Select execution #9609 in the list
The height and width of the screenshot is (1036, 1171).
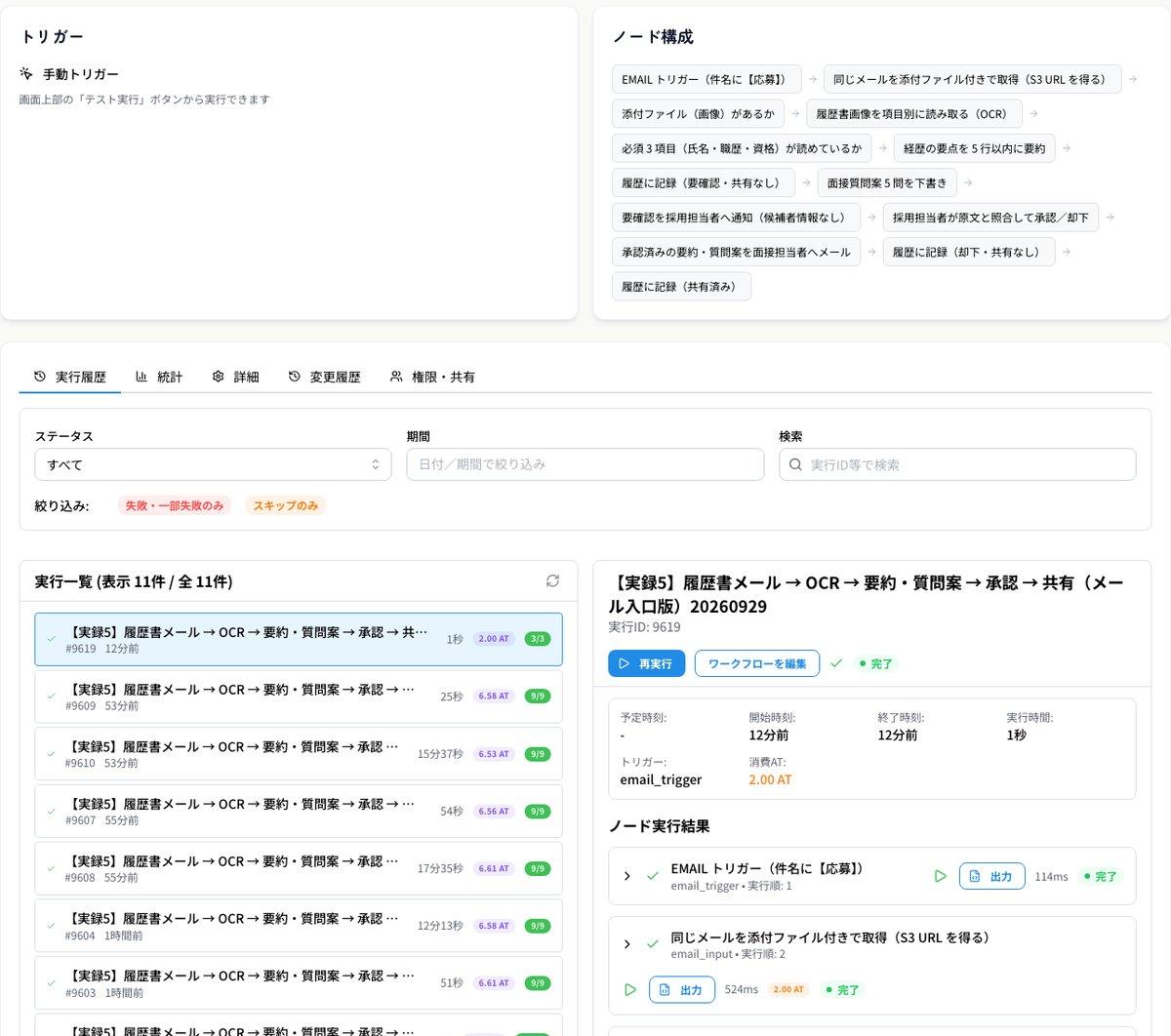coord(298,697)
